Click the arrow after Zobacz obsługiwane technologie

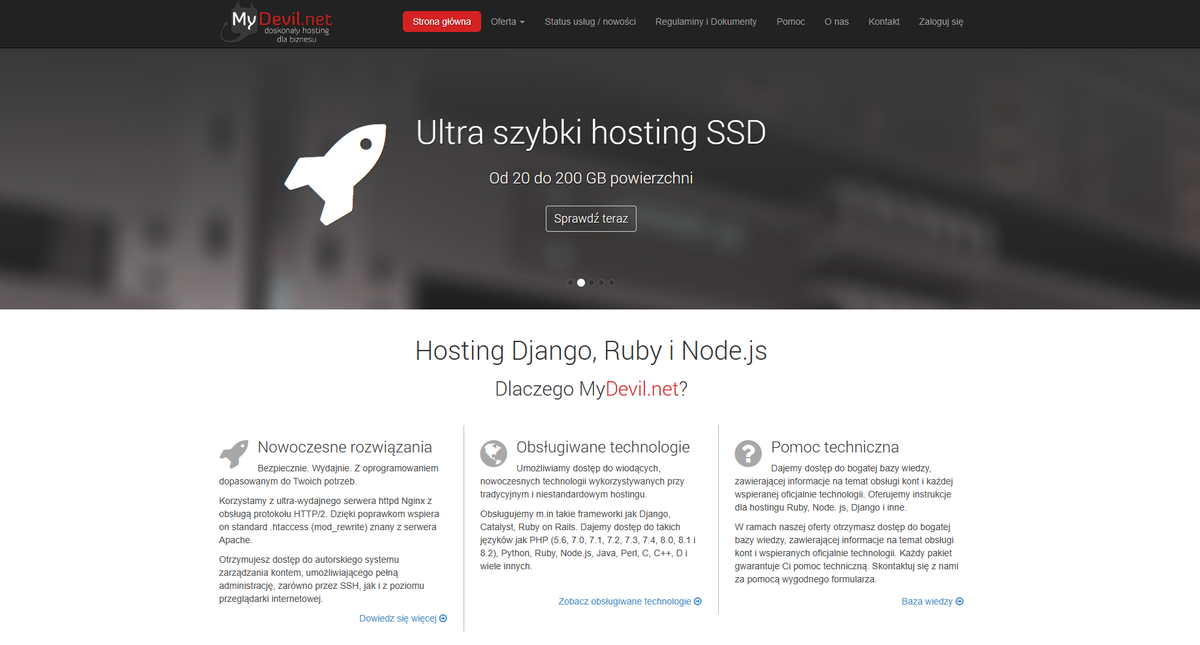point(697,601)
